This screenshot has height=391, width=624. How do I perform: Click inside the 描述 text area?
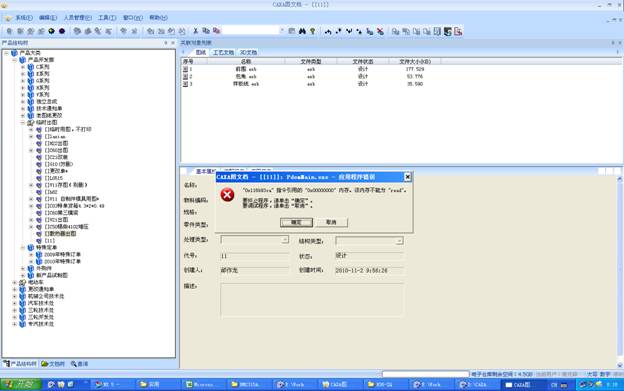tap(312, 300)
